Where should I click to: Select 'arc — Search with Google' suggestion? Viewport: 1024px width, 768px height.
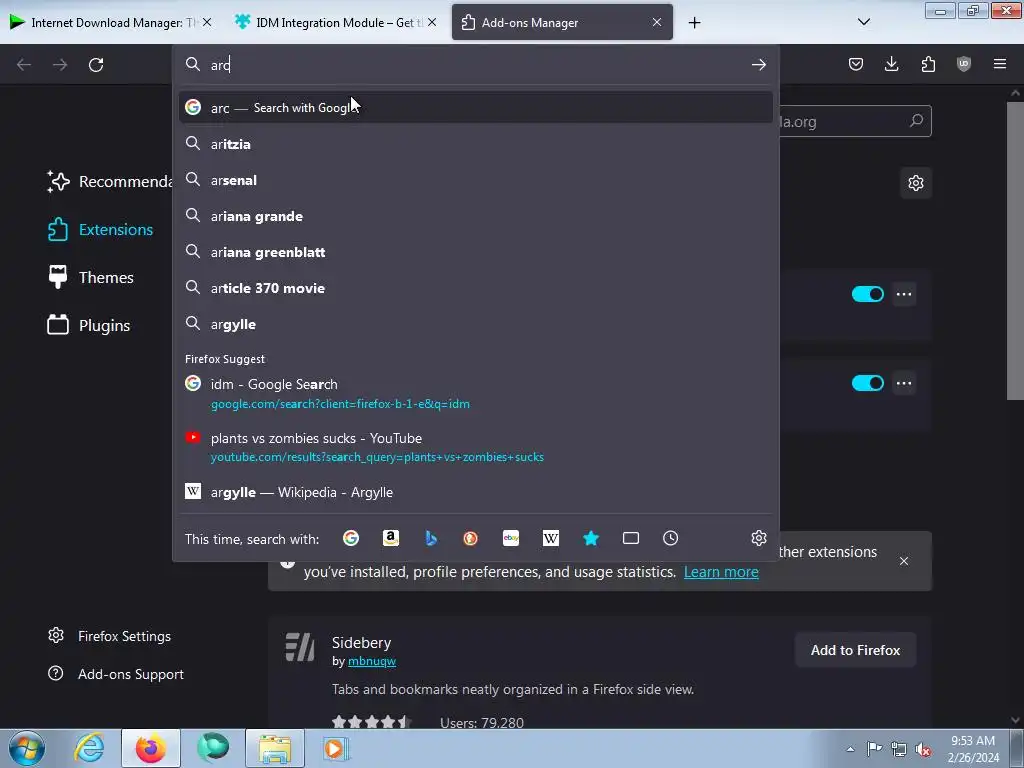(475, 108)
